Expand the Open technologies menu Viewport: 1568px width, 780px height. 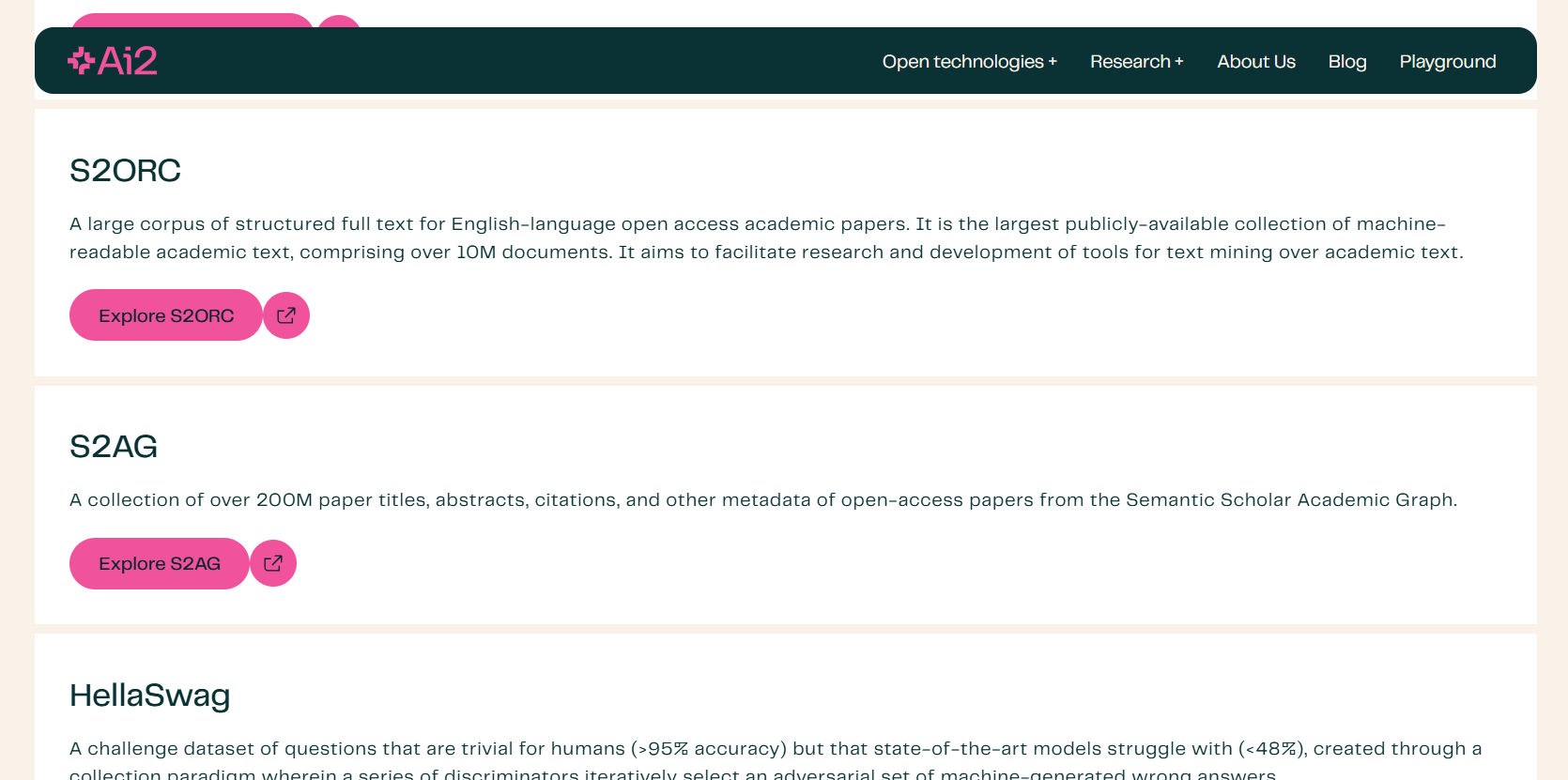click(969, 61)
